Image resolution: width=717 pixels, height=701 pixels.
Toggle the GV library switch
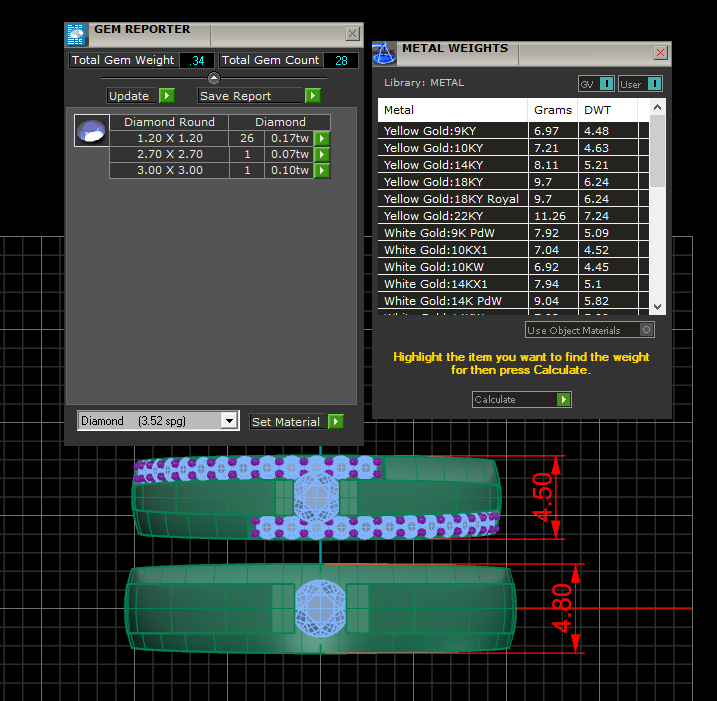tap(606, 84)
